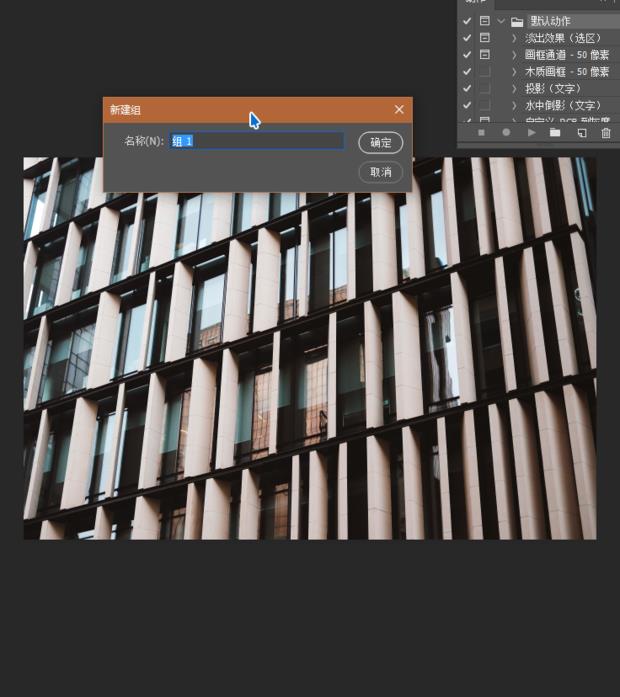Toggle dialog box for 投影（文字）
Viewport: 620px width, 697px height.
tap(484, 88)
